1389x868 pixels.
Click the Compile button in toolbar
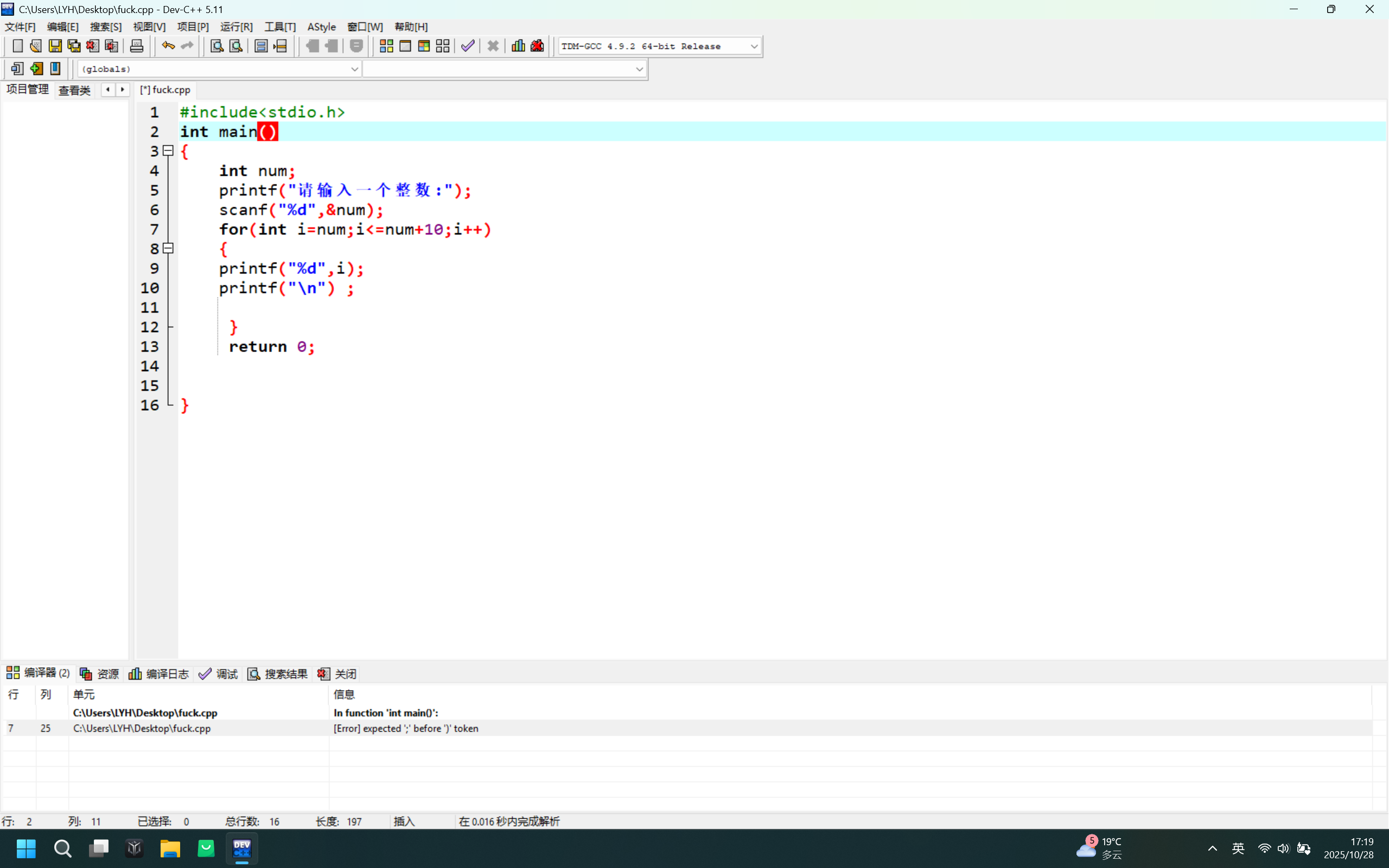pos(386,46)
